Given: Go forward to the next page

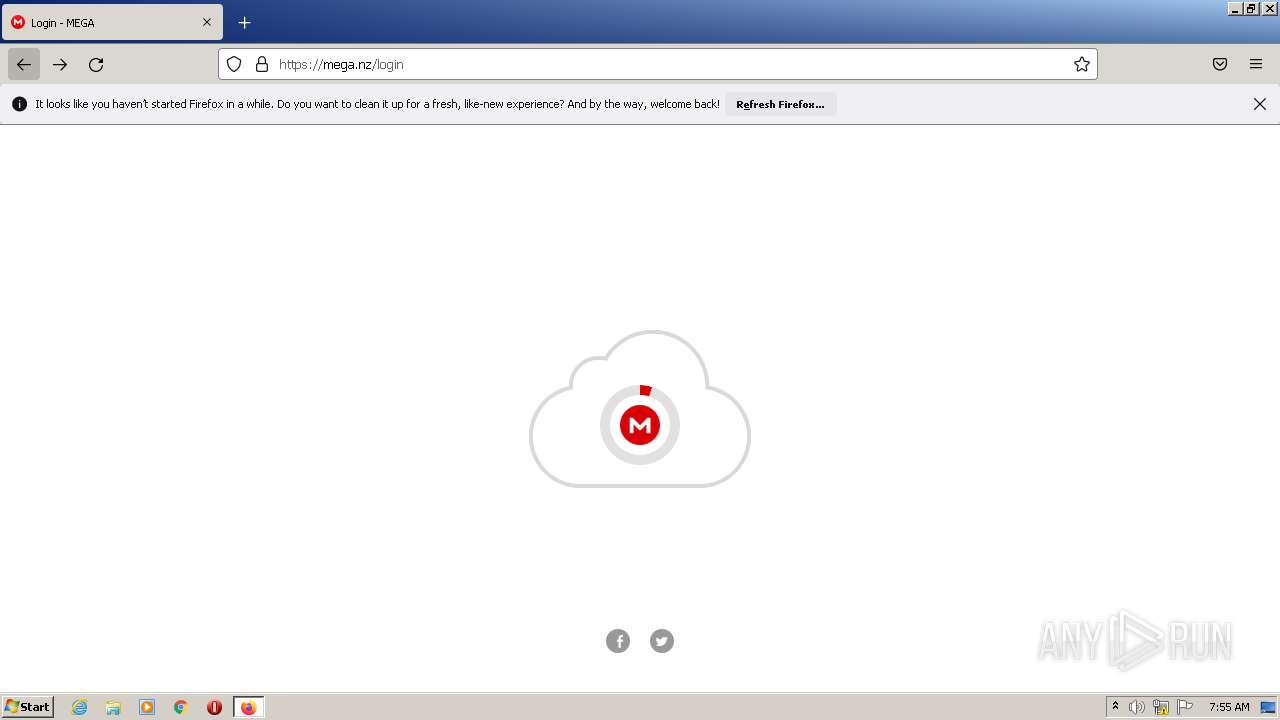Looking at the screenshot, I should 60,64.
